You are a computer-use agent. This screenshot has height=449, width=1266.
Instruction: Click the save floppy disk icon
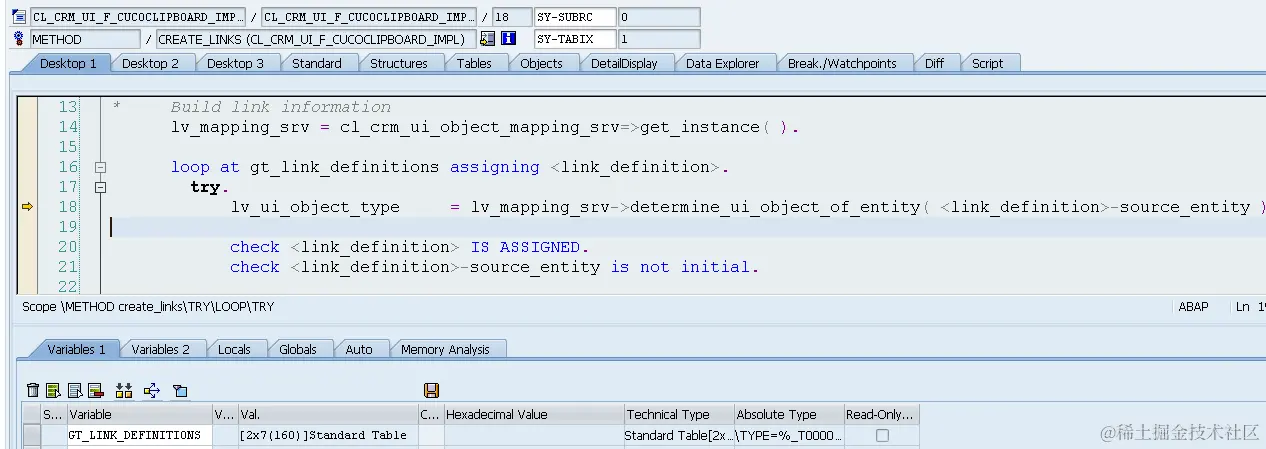[x=431, y=390]
